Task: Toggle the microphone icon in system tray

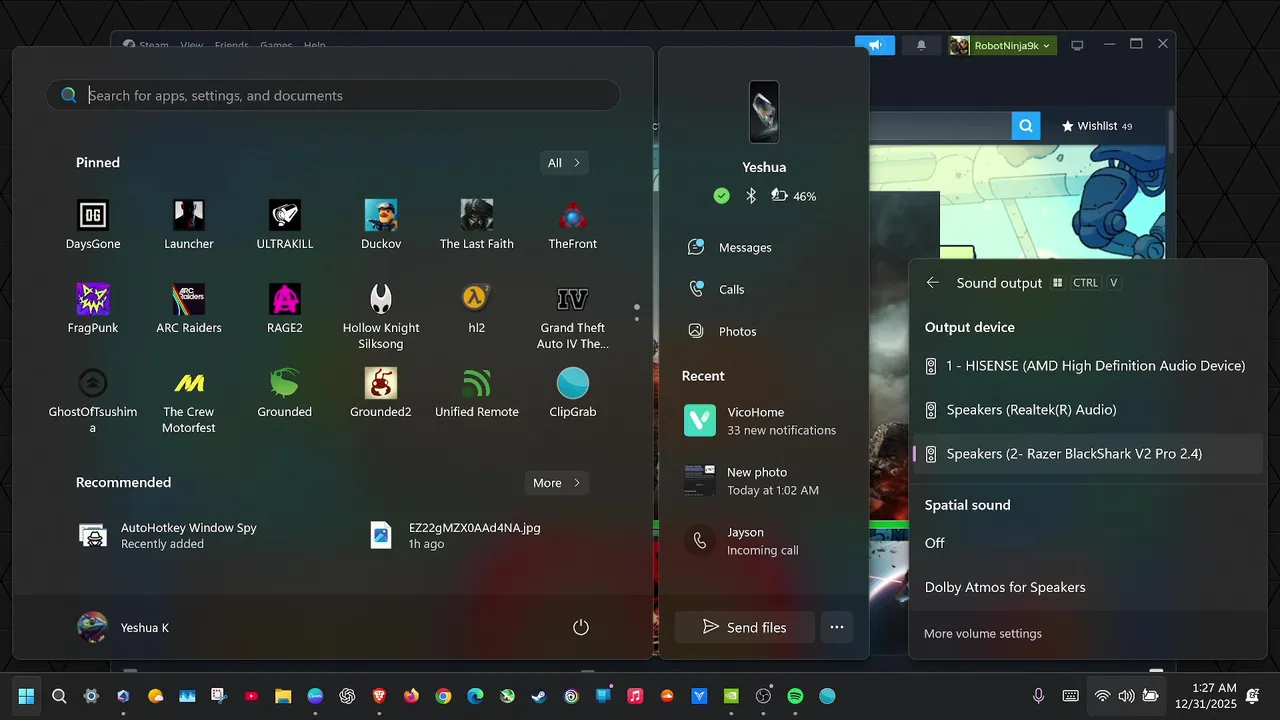Action: tap(1038, 696)
